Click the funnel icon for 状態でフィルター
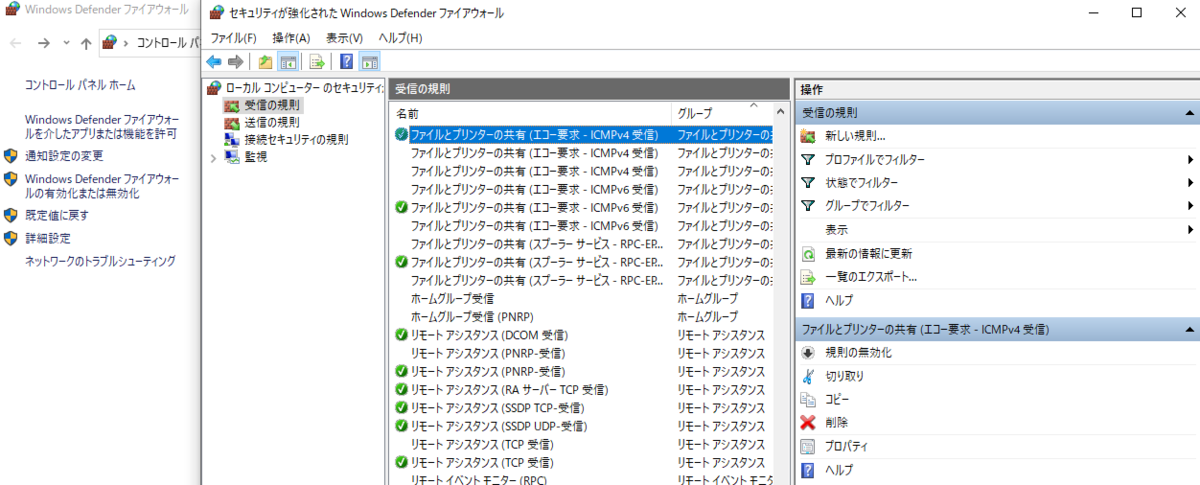 point(808,183)
